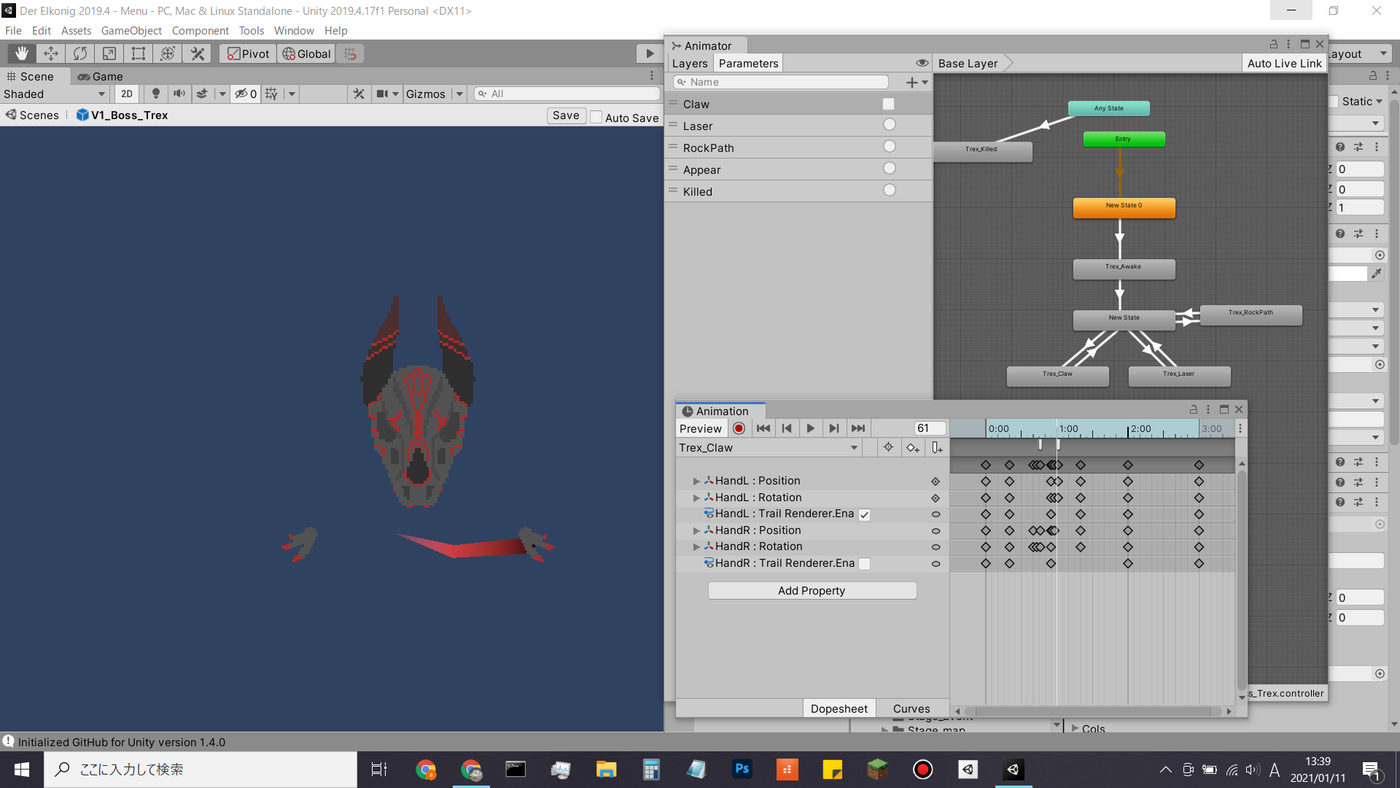Enable Auto Save checkbox in Scene

click(x=596, y=117)
